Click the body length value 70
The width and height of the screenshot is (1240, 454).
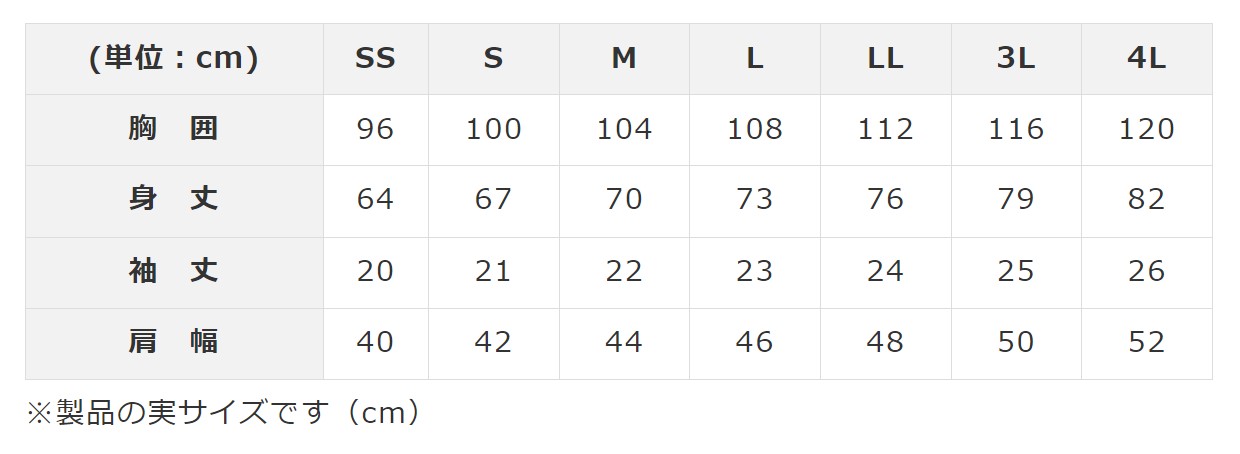pos(624,200)
